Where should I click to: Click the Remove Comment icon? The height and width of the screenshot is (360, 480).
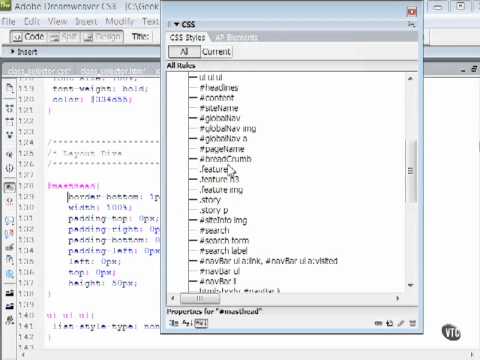coord(10,233)
